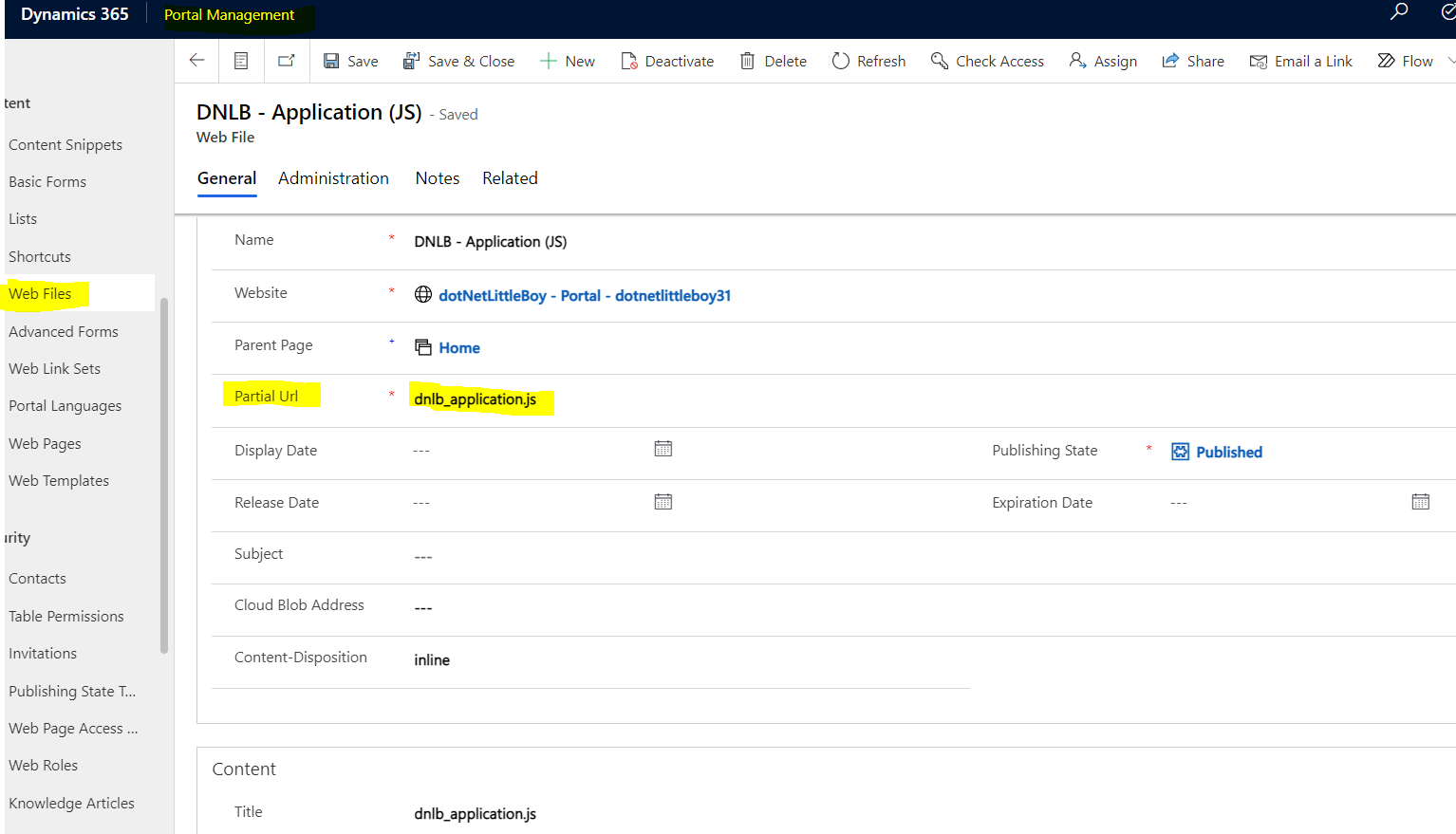Viewport: 1456px width, 834px height.
Task: Click the publishing state icon
Action: click(1180, 452)
